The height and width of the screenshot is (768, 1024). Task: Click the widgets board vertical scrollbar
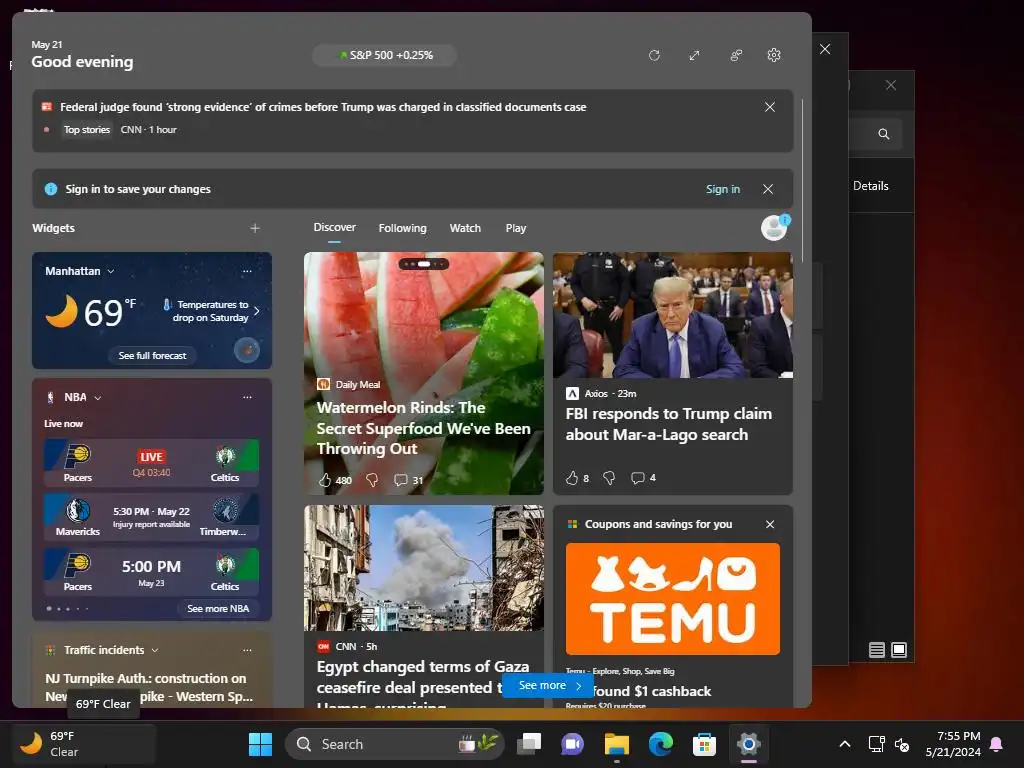click(802, 181)
